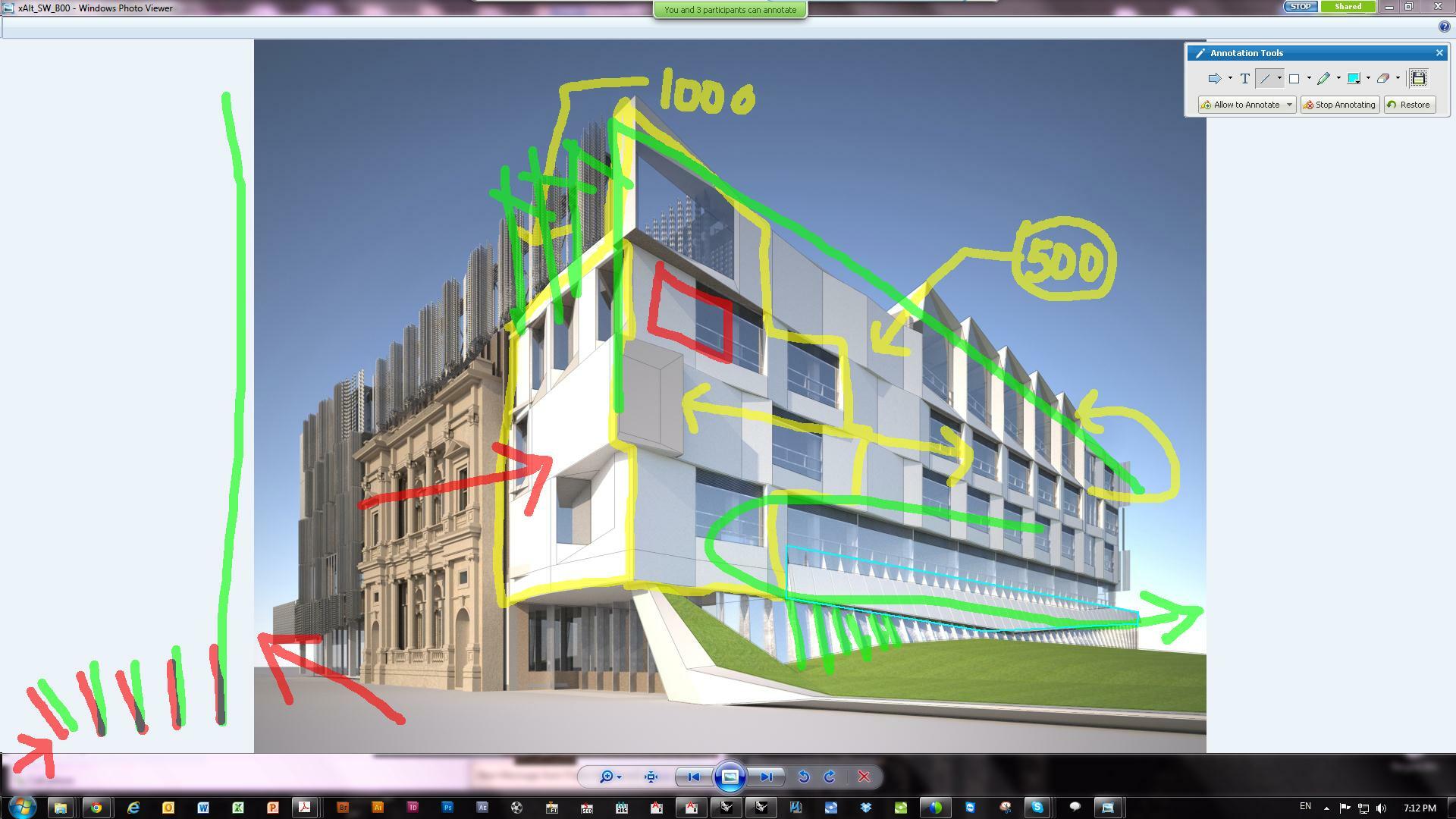Click the Stop Annotating button
Screen dimensions: 1456x819
pos(1339,105)
